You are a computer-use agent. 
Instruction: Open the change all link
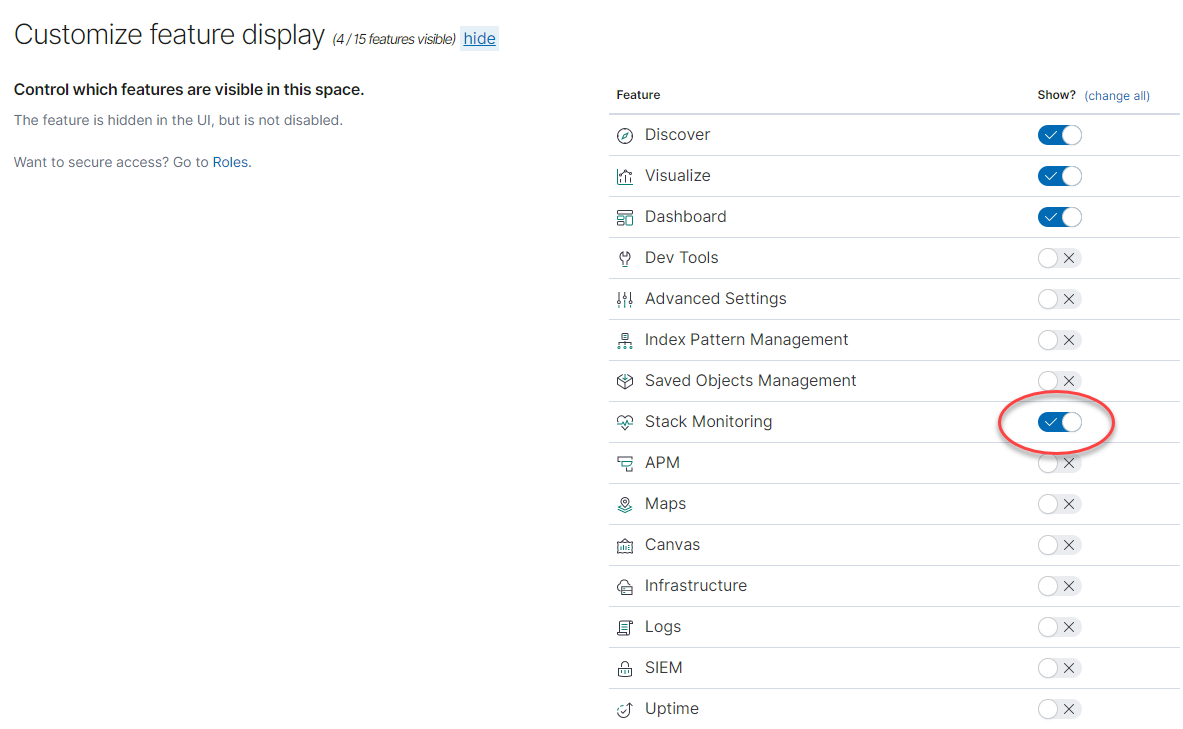1117,96
